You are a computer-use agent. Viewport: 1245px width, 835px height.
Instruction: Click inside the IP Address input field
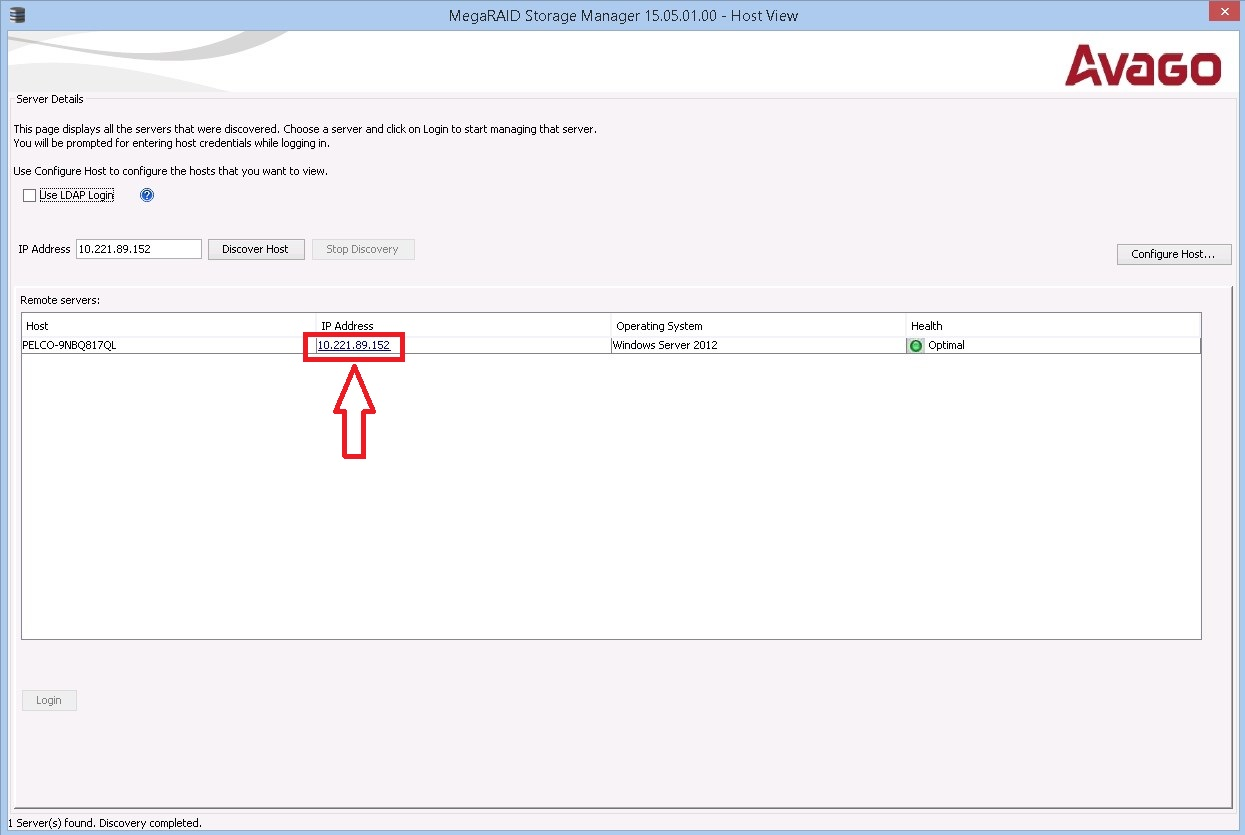point(138,249)
